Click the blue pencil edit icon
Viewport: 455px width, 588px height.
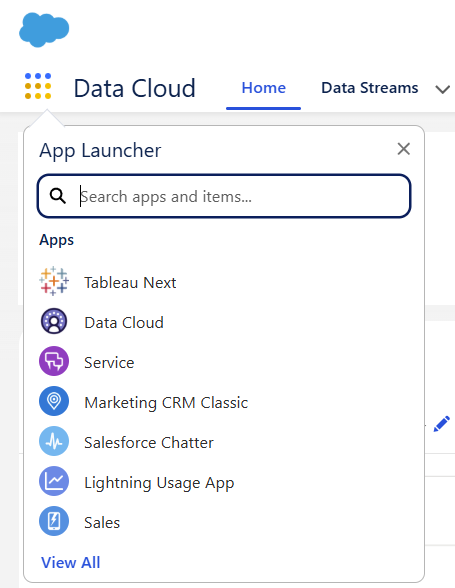tap(441, 424)
